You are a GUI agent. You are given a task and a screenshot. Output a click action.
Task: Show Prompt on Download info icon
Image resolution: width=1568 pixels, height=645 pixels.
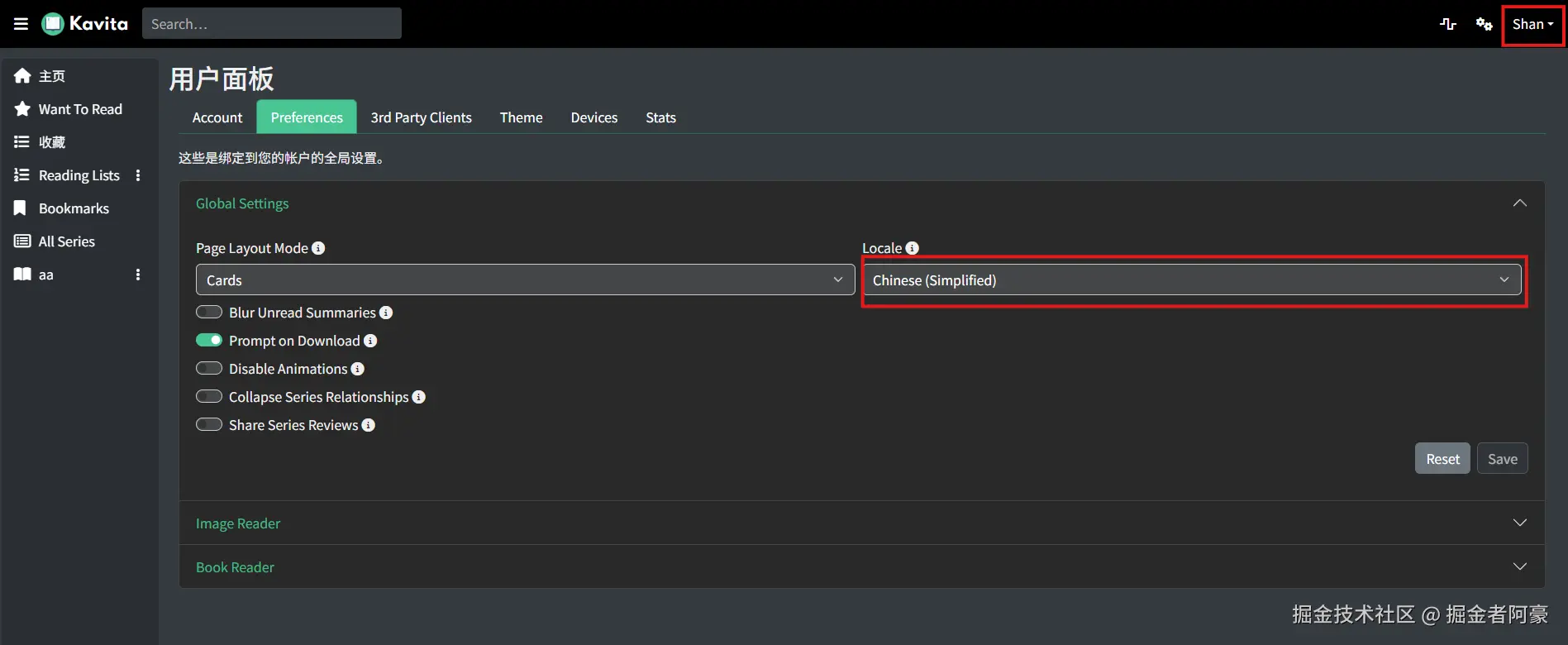tap(370, 341)
